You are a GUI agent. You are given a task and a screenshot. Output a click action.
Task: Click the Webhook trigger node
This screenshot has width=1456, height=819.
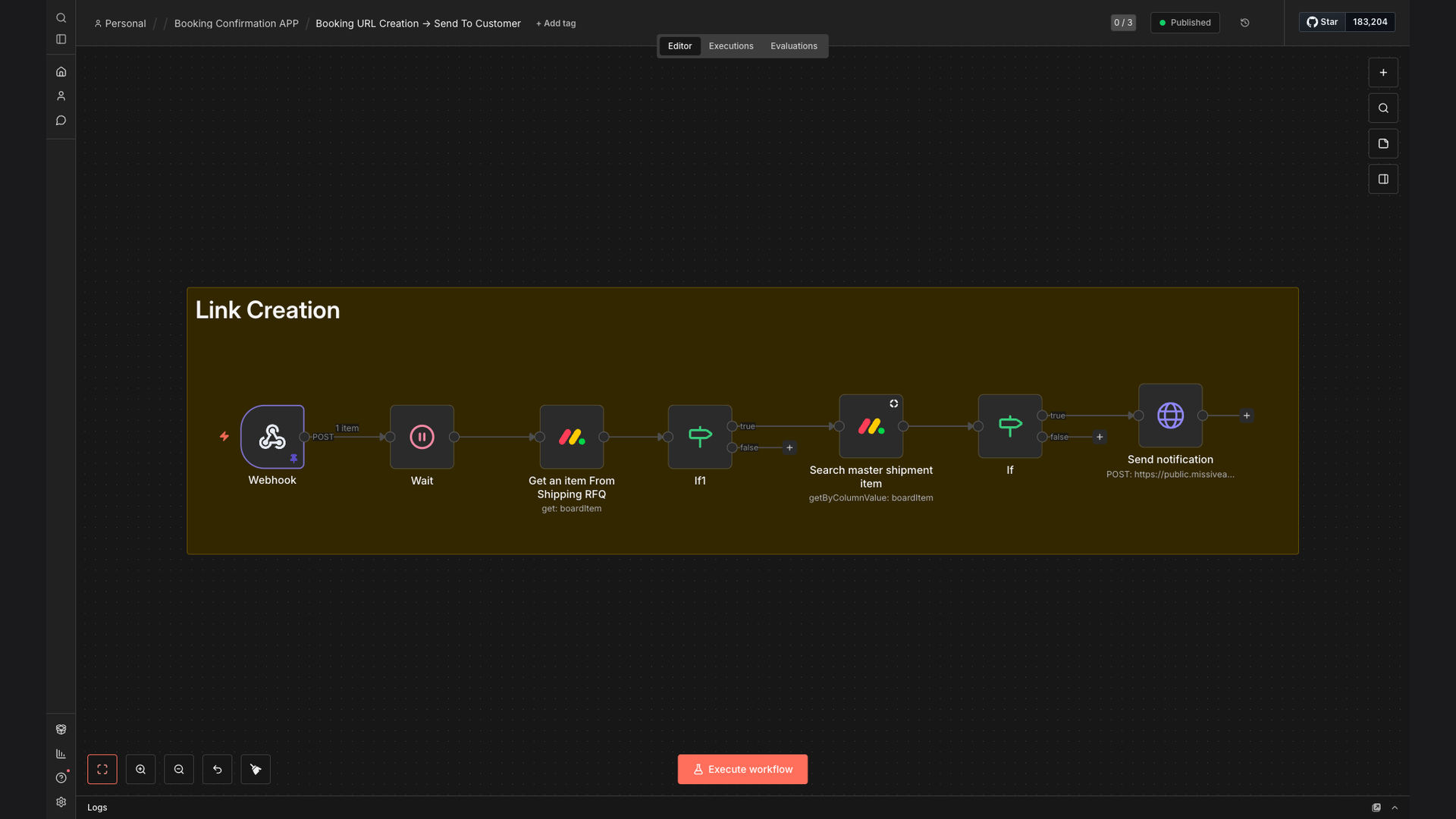272,437
